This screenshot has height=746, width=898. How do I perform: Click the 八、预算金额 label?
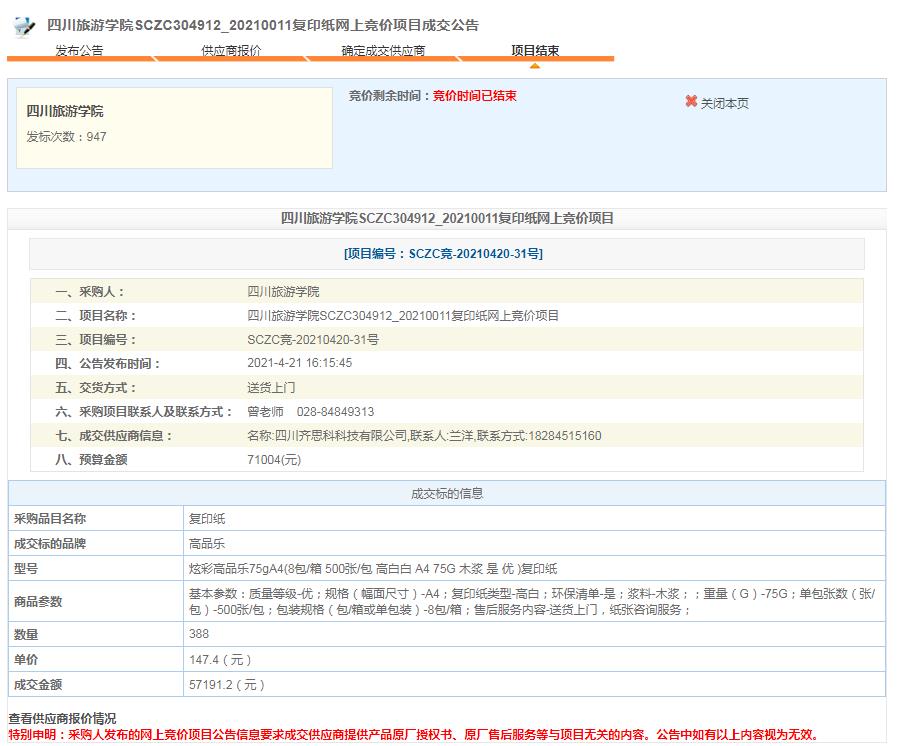(91, 460)
